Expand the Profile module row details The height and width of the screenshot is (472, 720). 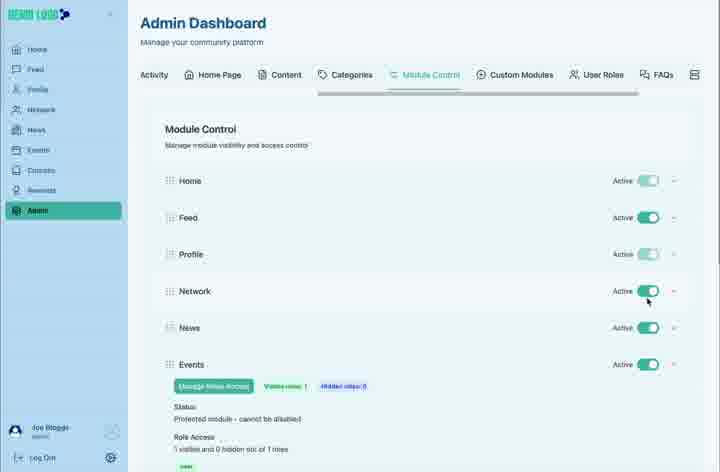(675, 254)
